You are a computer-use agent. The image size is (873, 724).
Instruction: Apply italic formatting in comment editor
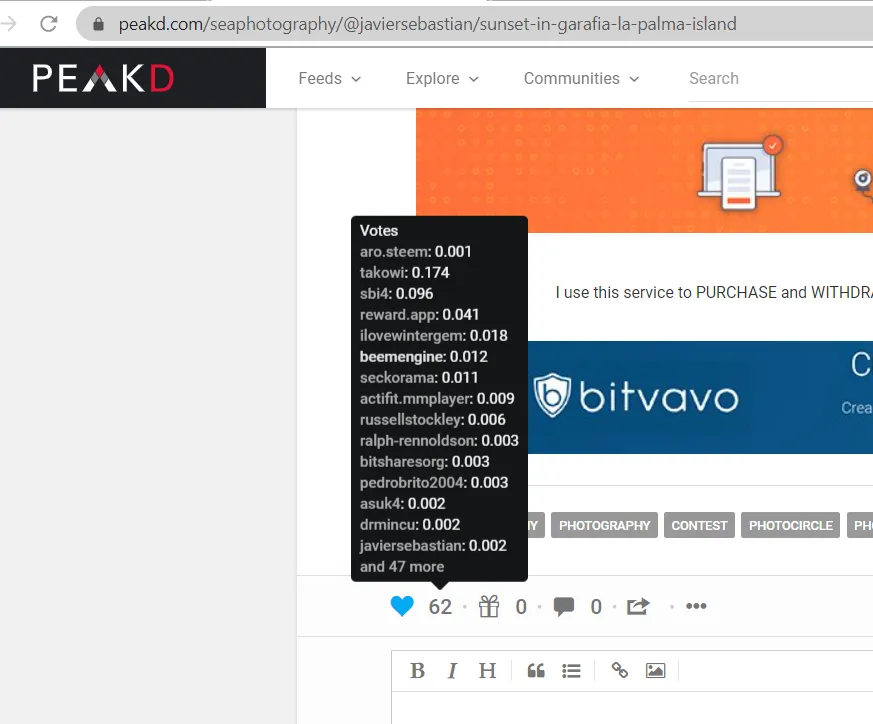click(x=452, y=671)
